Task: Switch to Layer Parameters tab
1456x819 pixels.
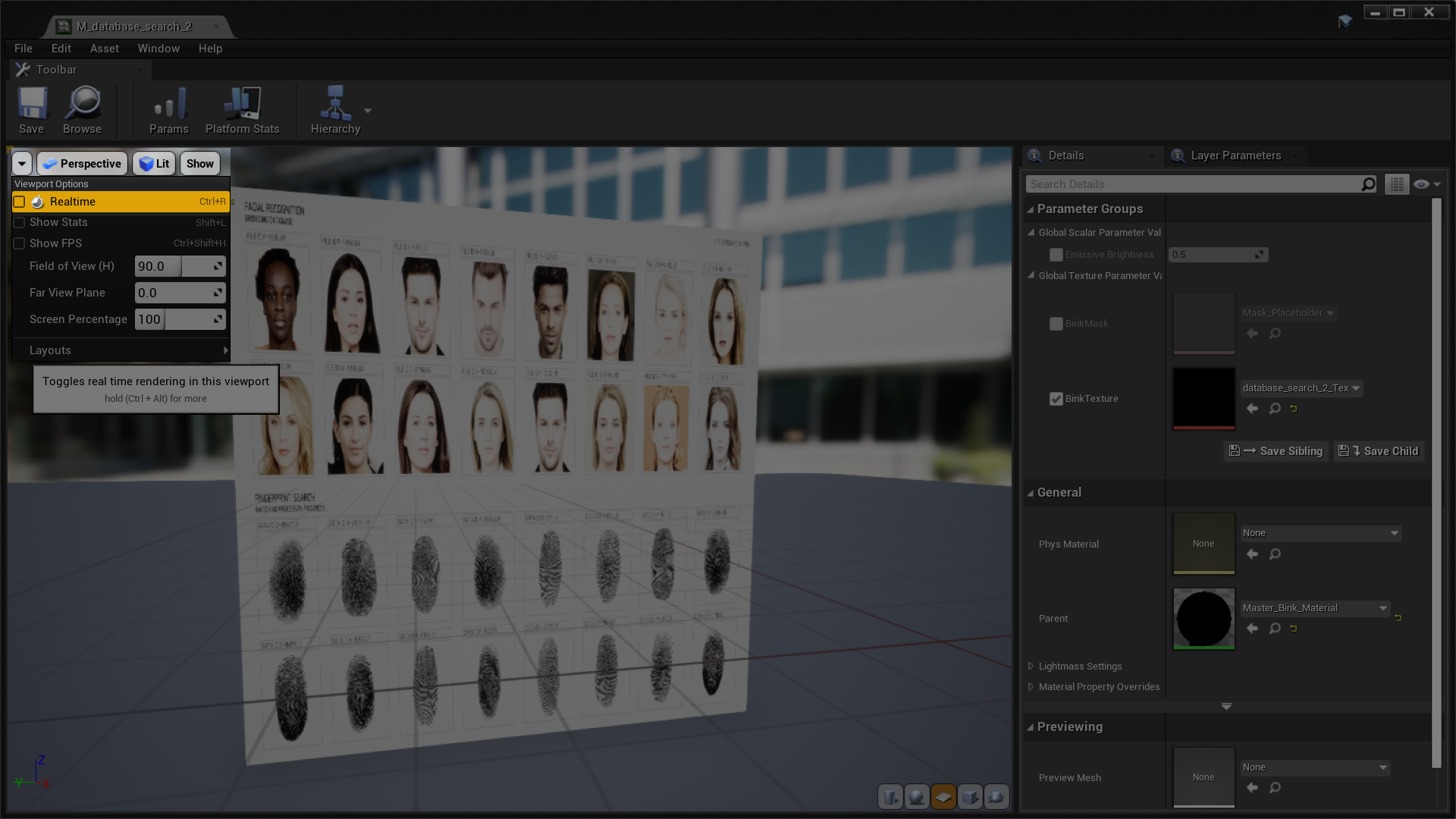Action: click(1235, 155)
